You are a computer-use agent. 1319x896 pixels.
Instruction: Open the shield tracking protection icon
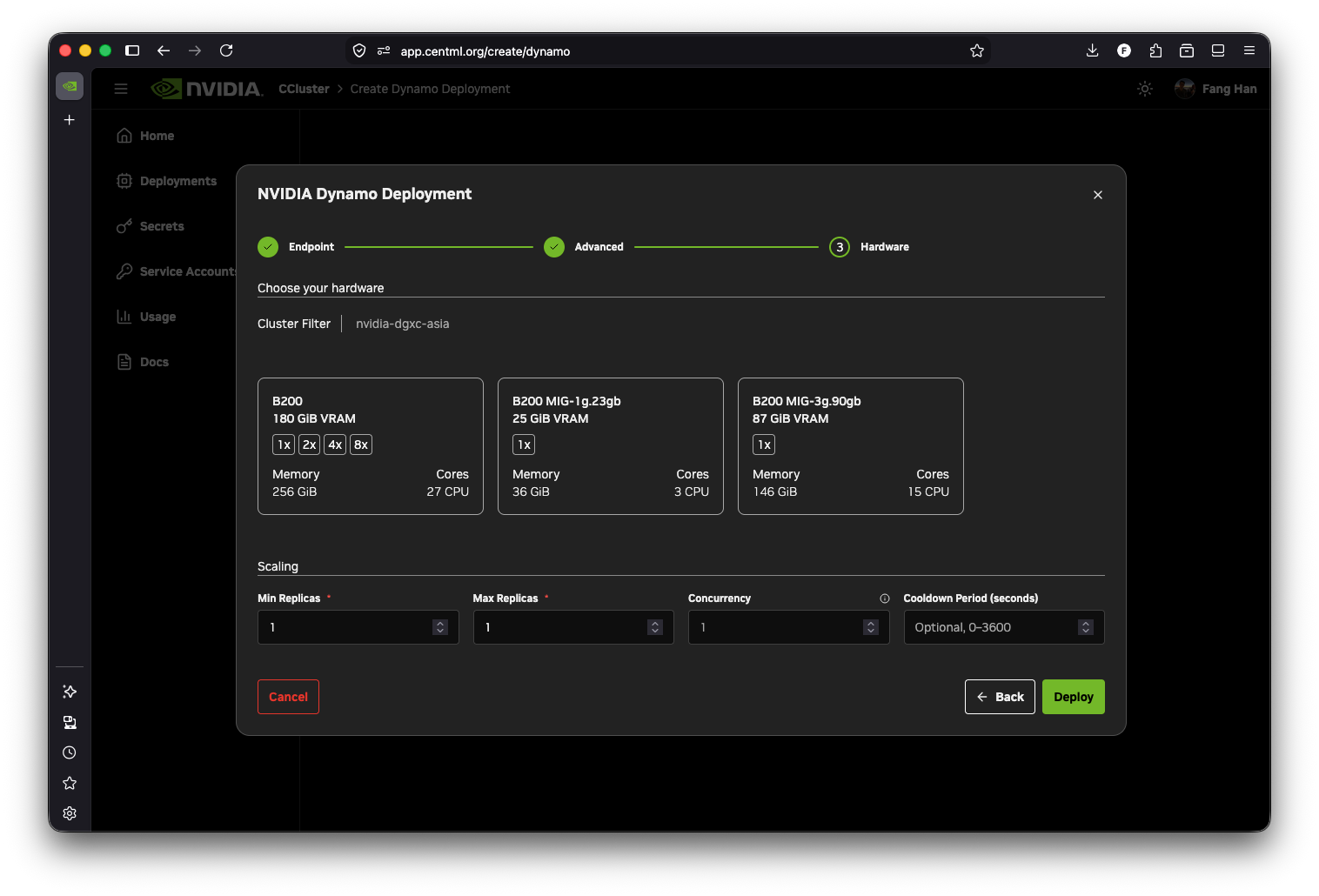pos(359,50)
